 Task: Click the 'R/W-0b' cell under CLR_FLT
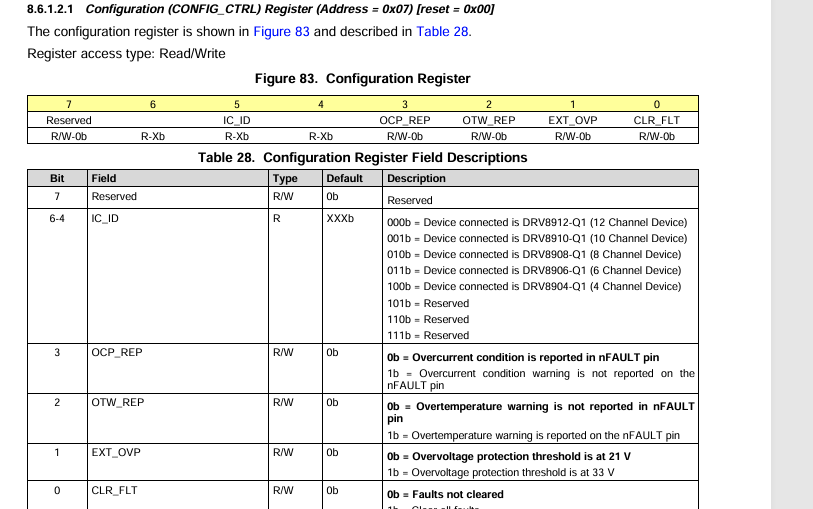click(x=657, y=136)
